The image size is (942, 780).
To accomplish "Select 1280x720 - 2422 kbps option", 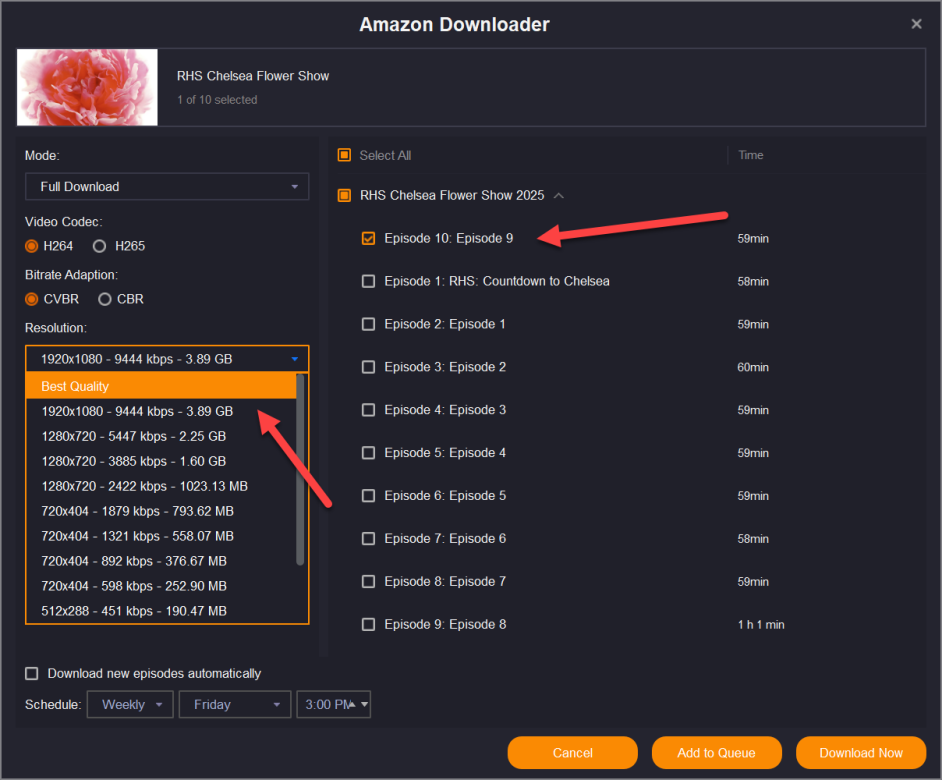I will [161, 486].
